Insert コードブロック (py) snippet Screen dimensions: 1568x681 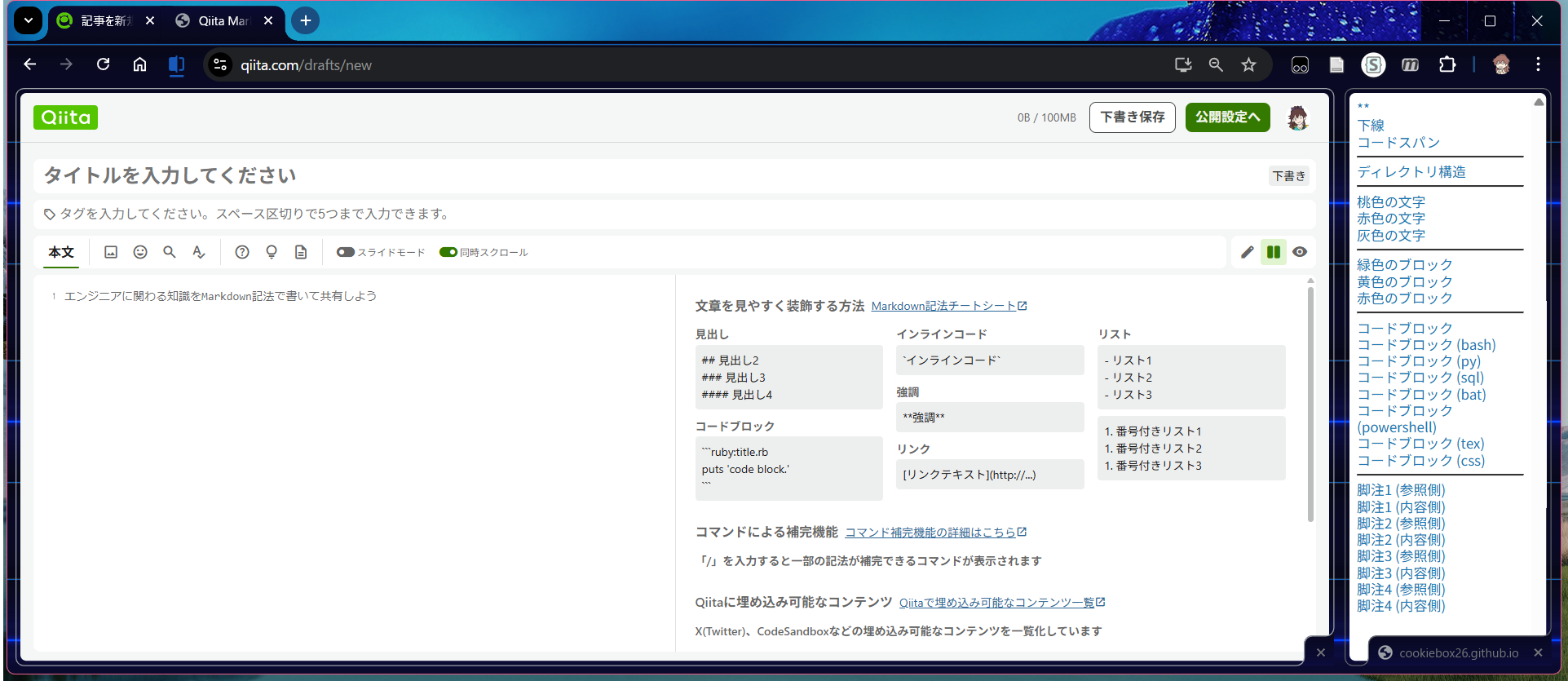[x=1419, y=361]
